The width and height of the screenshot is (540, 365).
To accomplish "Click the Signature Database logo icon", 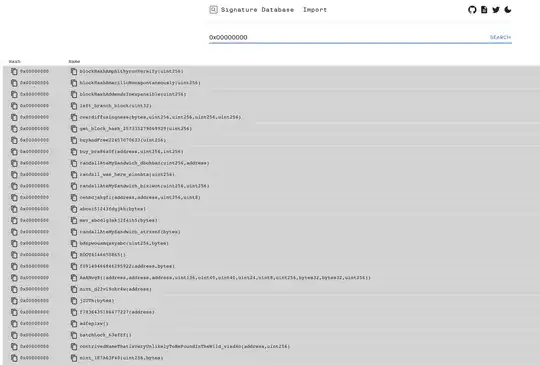I will pyautogui.click(x=213, y=10).
